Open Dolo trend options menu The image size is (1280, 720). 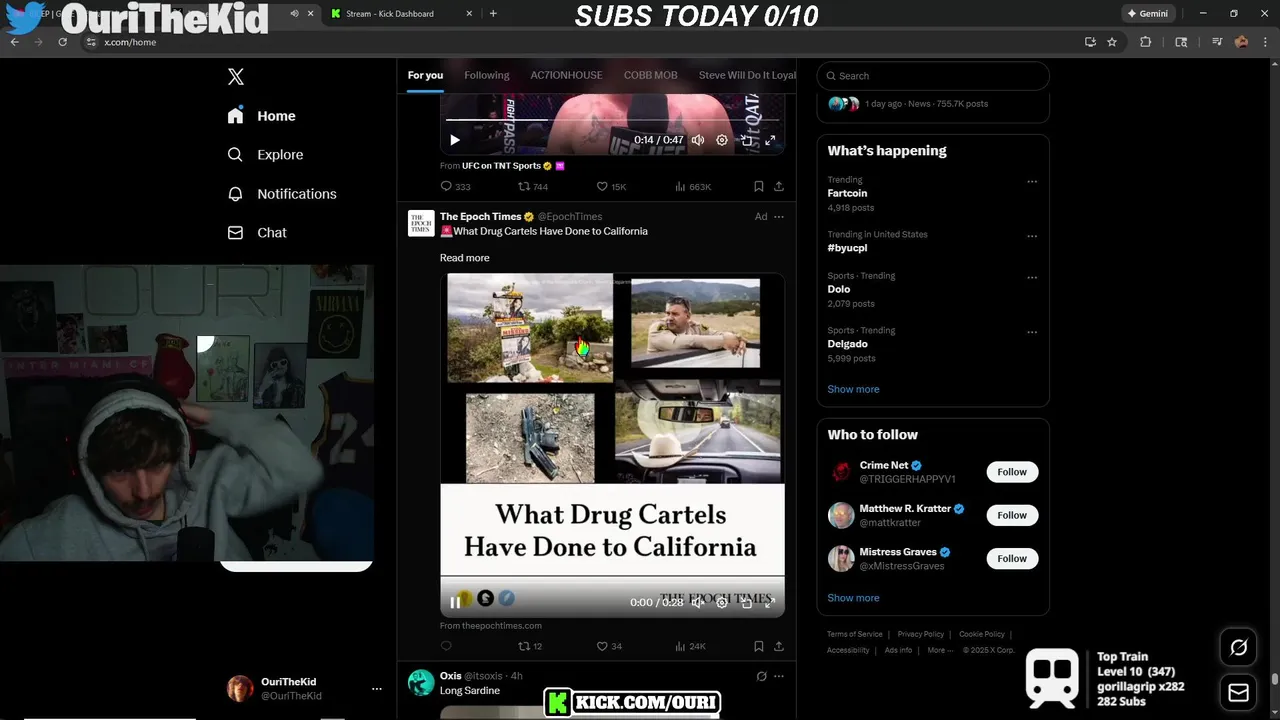click(x=1032, y=277)
